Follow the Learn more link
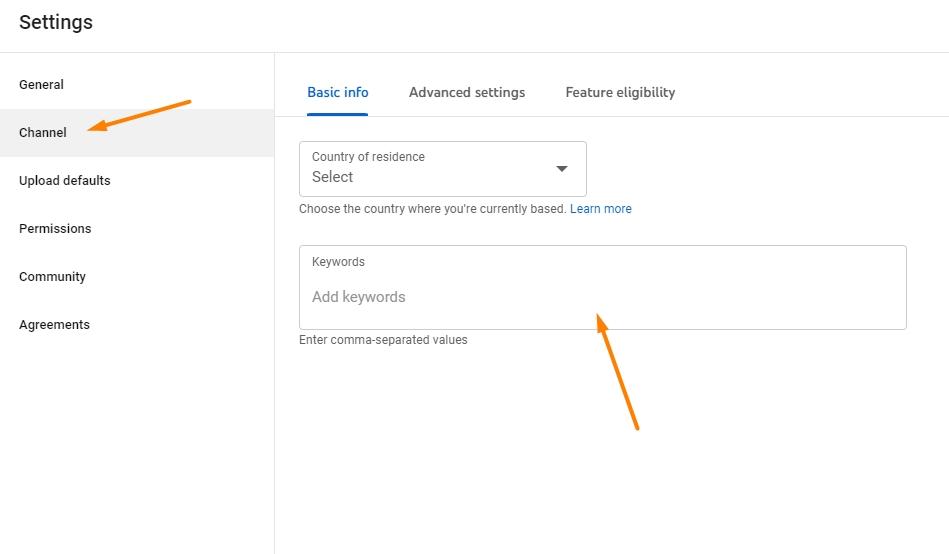Screen dimensions: 949x554 coord(600,209)
